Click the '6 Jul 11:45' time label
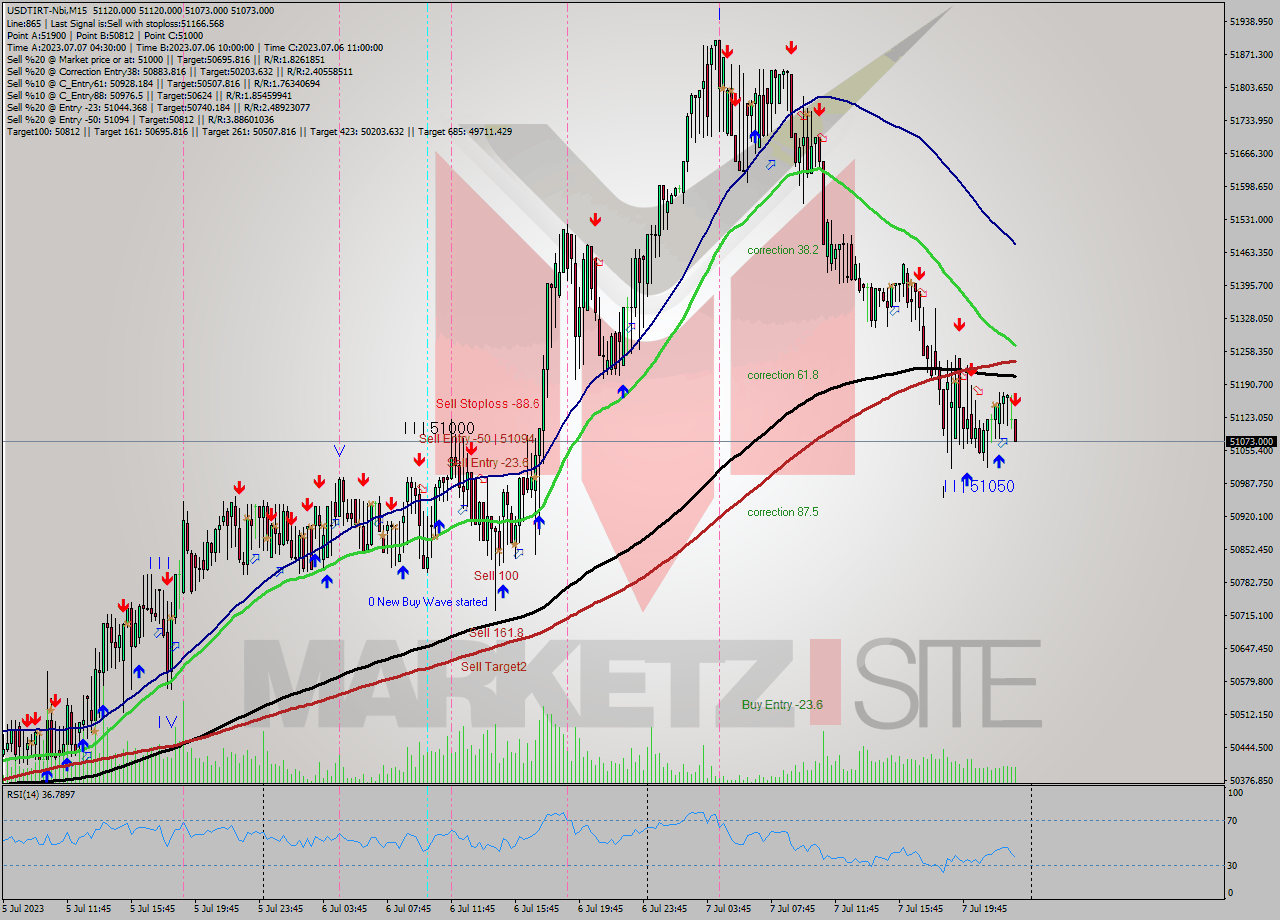This screenshot has width=1280, height=920. (x=475, y=909)
